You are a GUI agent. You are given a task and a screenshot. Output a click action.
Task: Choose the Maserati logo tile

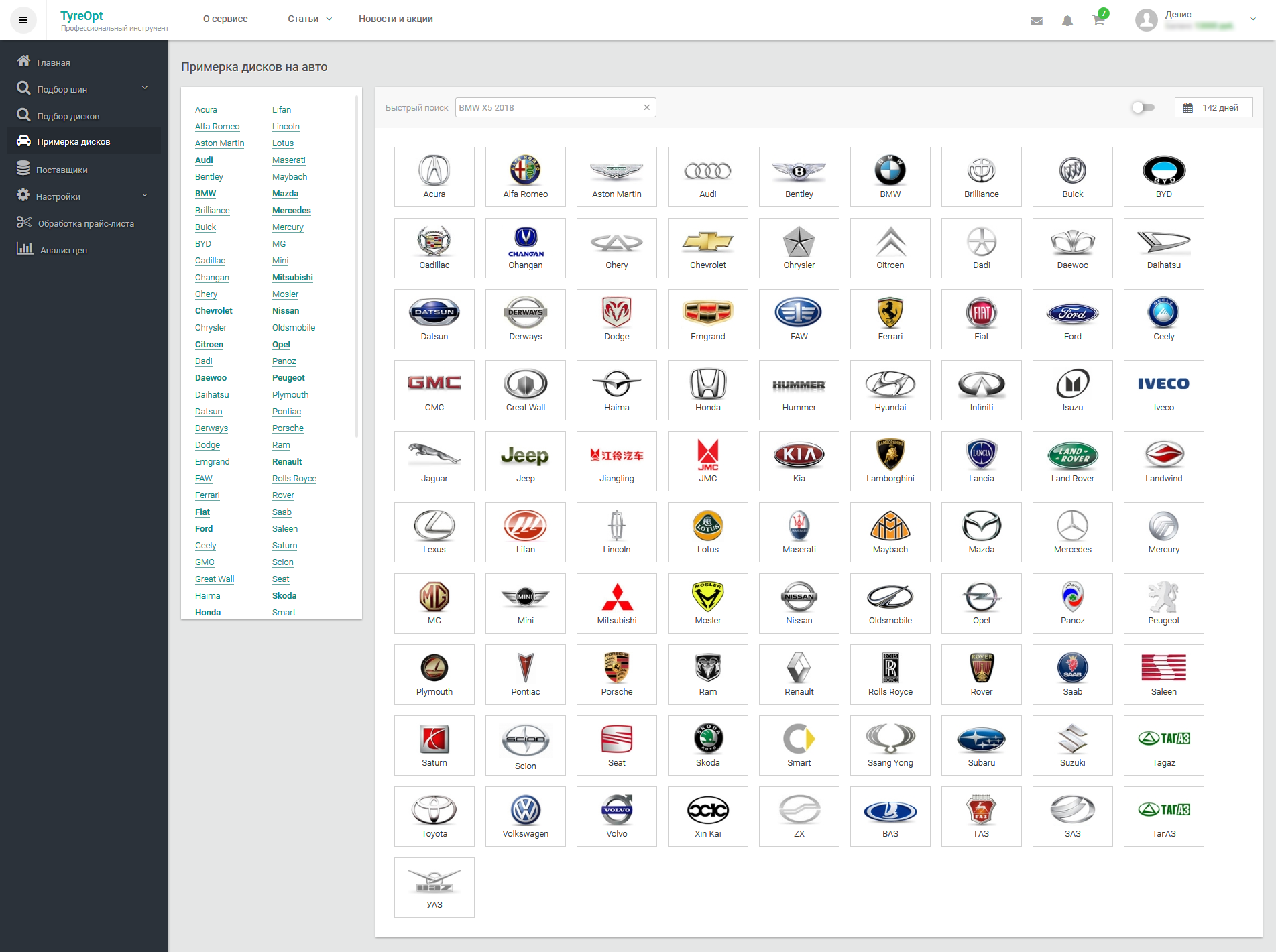pos(799,532)
